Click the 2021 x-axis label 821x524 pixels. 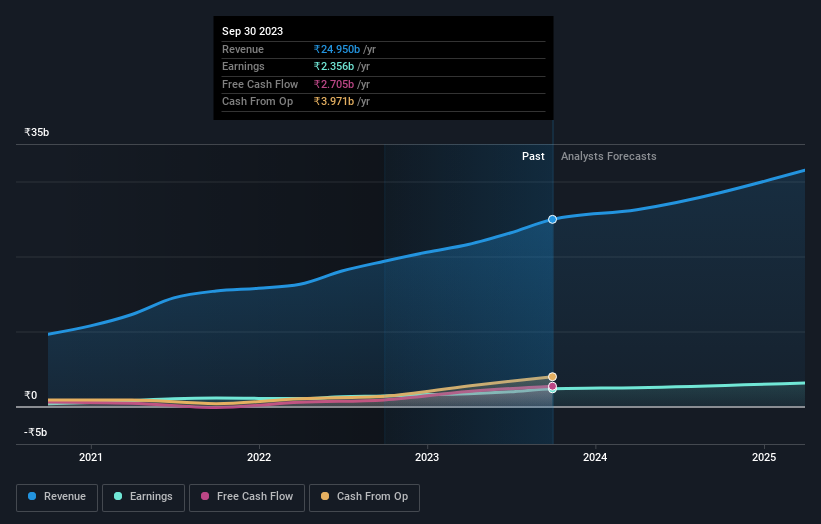pyautogui.click(x=91, y=457)
